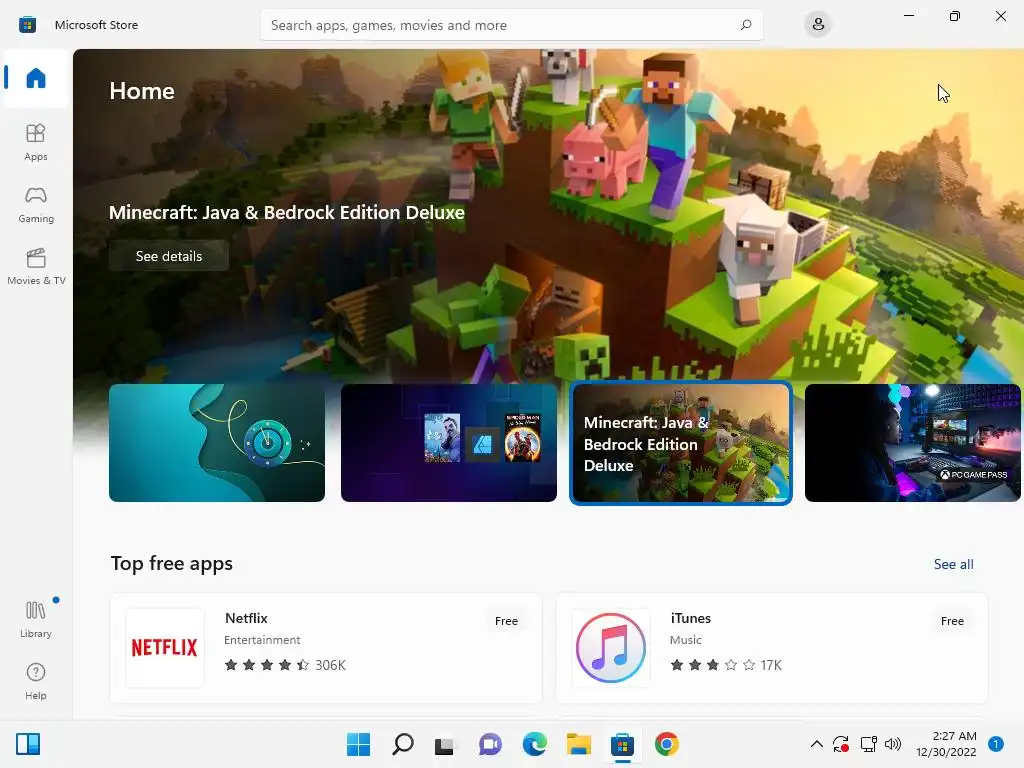
Task: Click the network tray icon
Action: point(869,744)
